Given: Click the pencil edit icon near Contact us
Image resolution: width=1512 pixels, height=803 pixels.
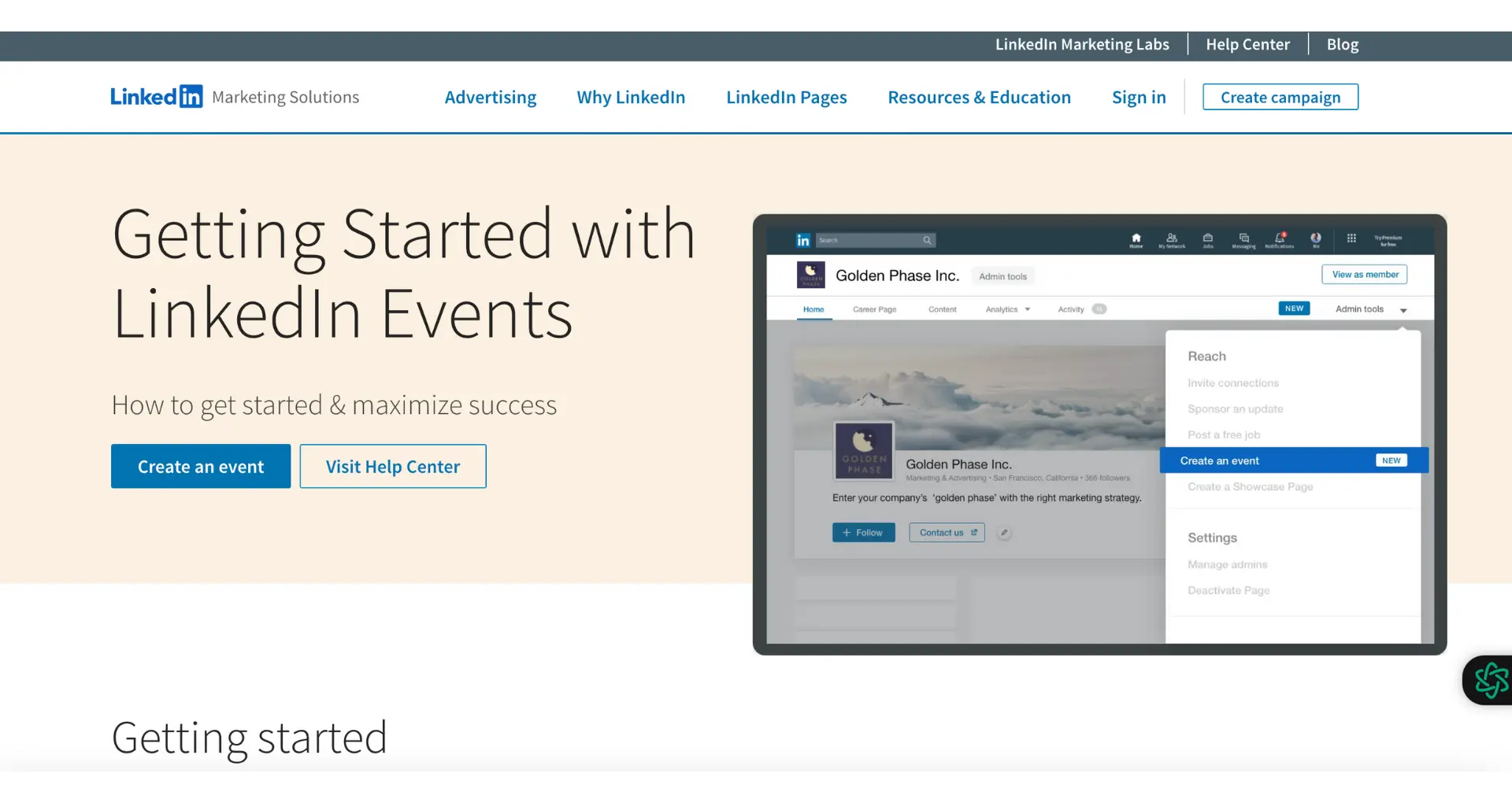Looking at the screenshot, I should tap(1004, 533).
